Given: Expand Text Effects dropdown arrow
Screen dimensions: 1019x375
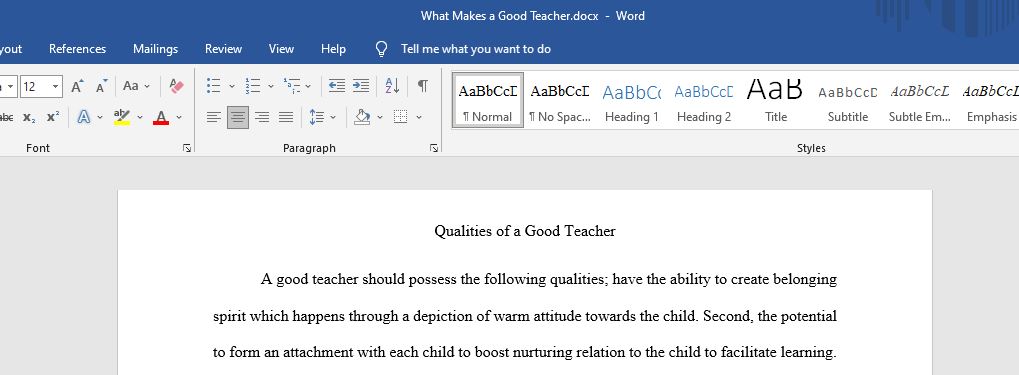Looking at the screenshot, I should pyautogui.click(x=100, y=118).
